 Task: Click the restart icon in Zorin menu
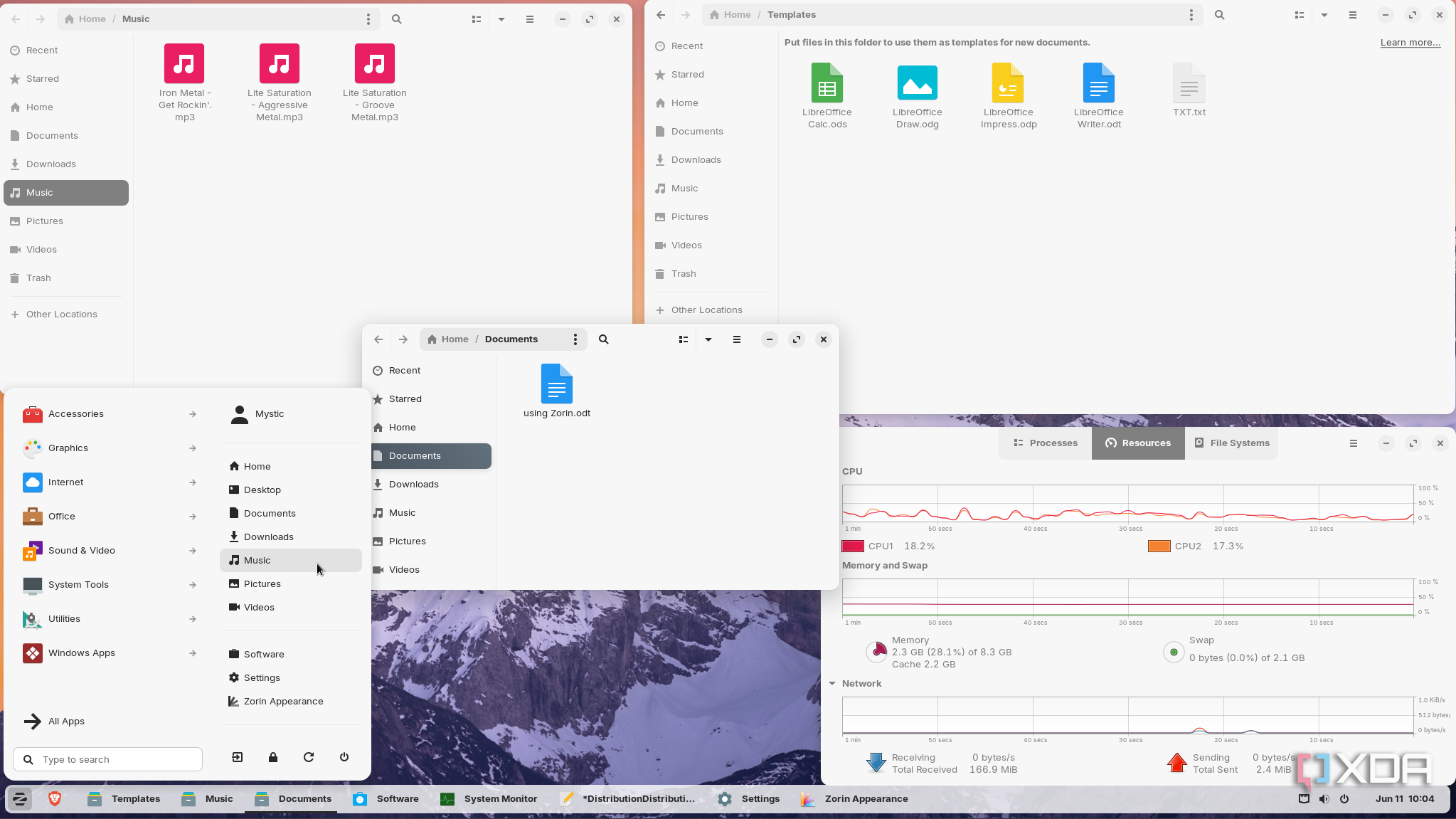point(309,757)
